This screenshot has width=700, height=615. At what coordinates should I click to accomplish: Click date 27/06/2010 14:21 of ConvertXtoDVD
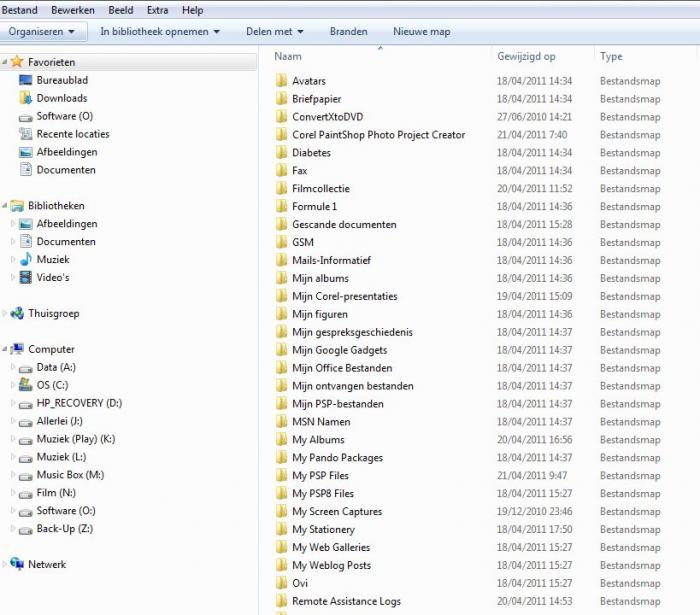click(x=534, y=116)
